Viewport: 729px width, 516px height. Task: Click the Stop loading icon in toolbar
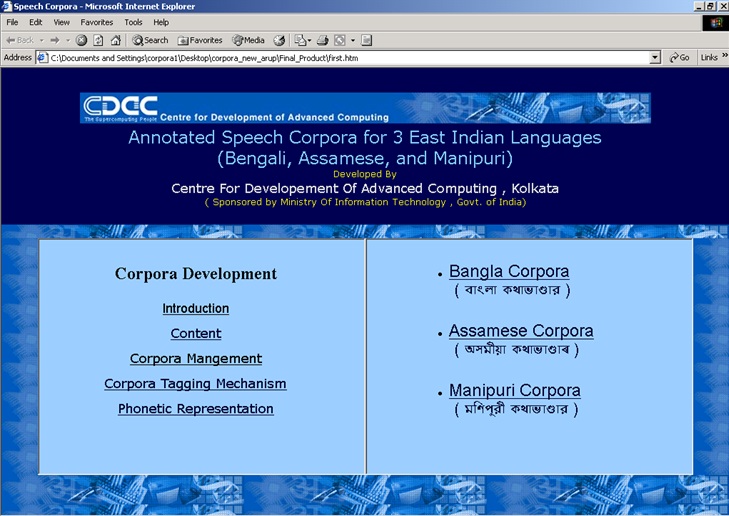point(82,40)
